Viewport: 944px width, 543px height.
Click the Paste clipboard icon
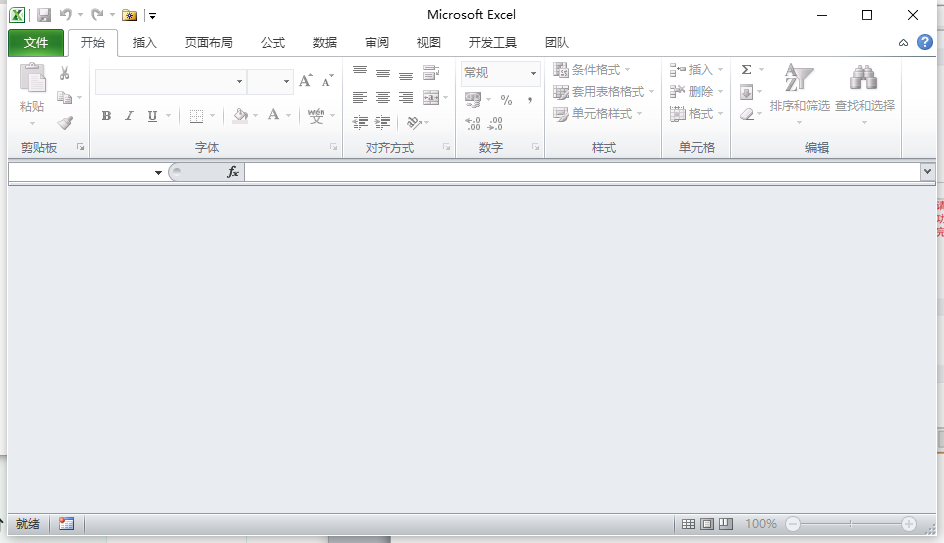pos(32,78)
